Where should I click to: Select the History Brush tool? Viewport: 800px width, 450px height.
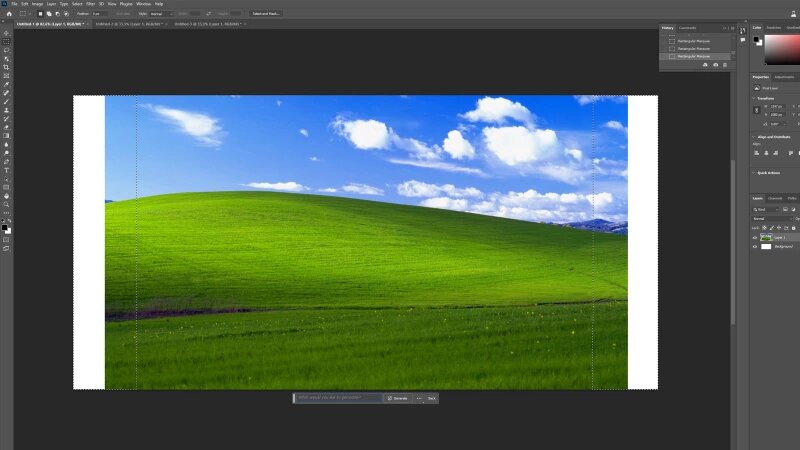pos(6,119)
